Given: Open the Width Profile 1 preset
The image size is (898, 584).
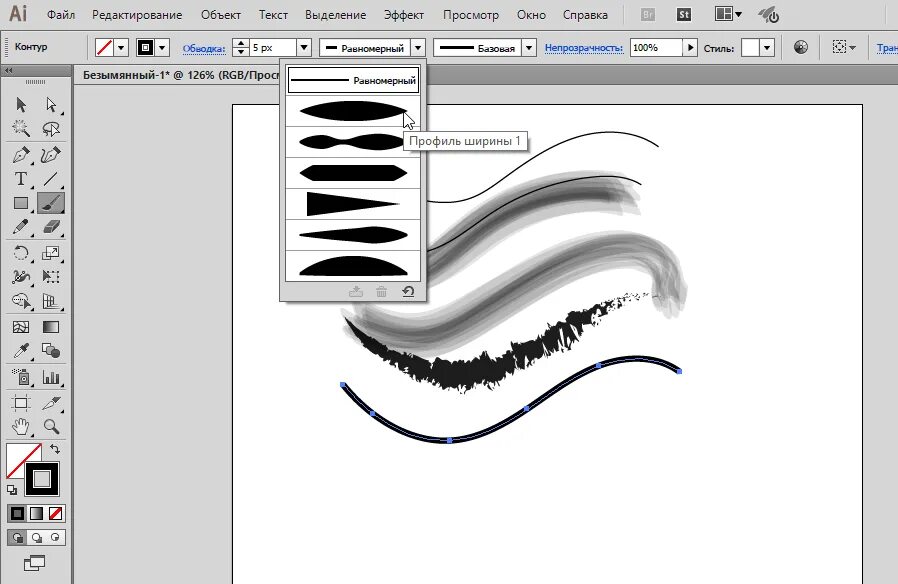Looking at the screenshot, I should tap(352, 112).
